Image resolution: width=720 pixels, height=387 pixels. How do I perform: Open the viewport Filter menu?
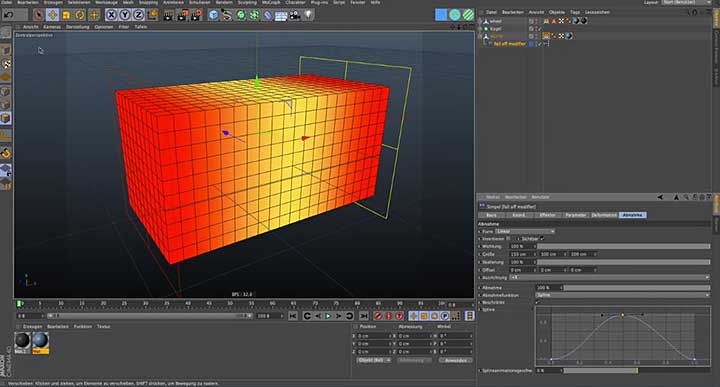click(x=124, y=27)
